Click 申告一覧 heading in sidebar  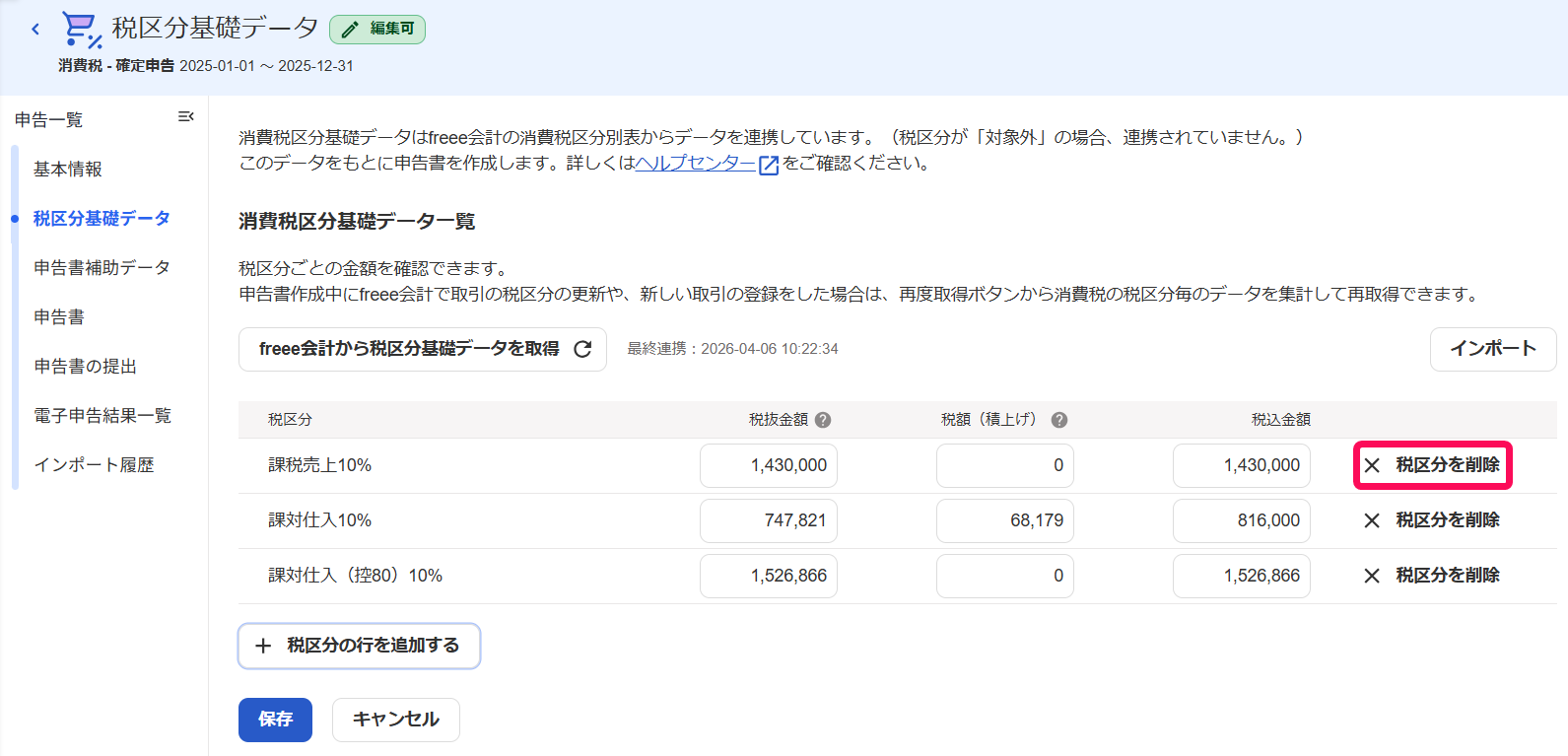pyautogui.click(x=49, y=120)
